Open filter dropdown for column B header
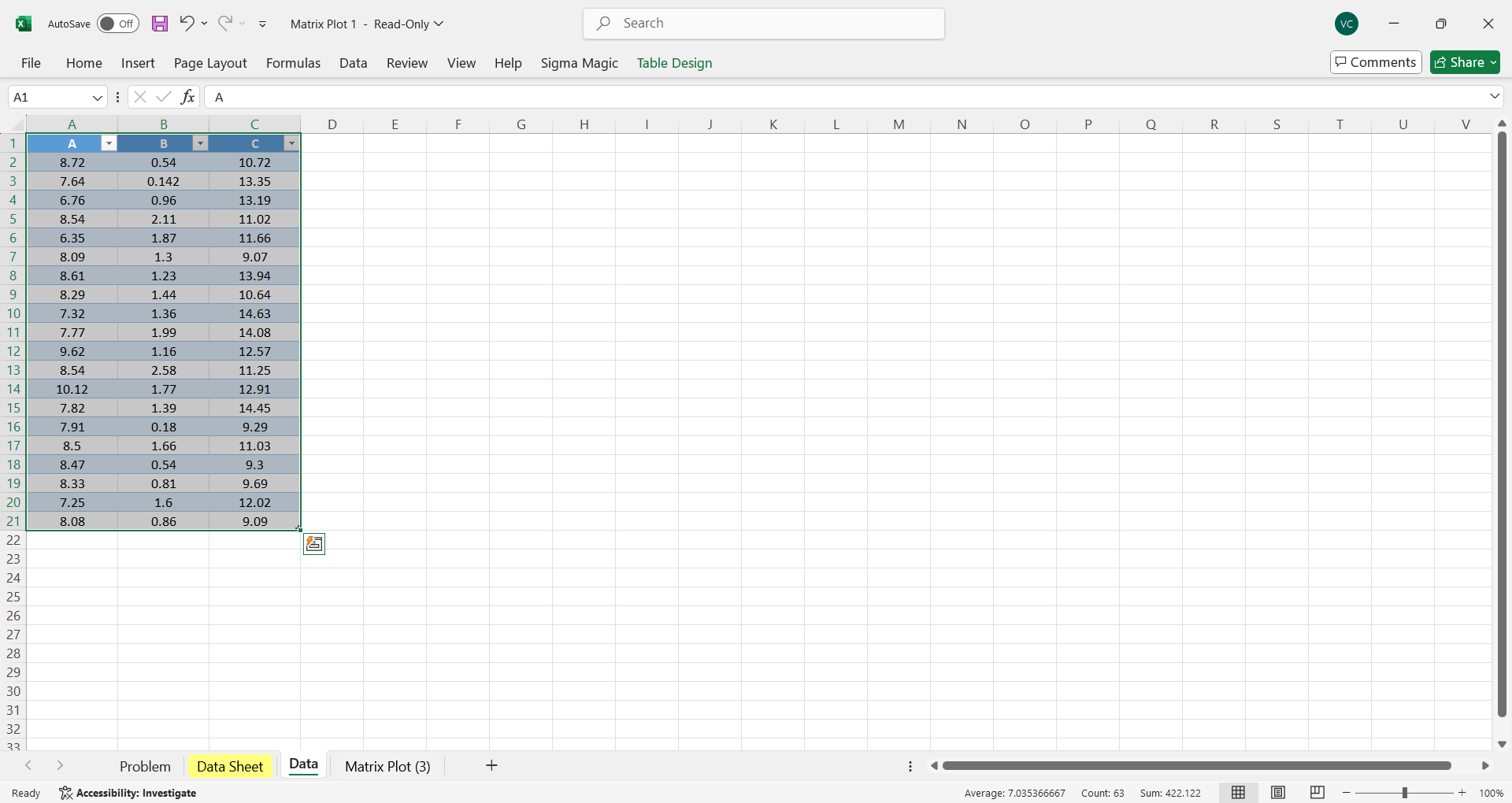1512x803 pixels. coord(201,143)
